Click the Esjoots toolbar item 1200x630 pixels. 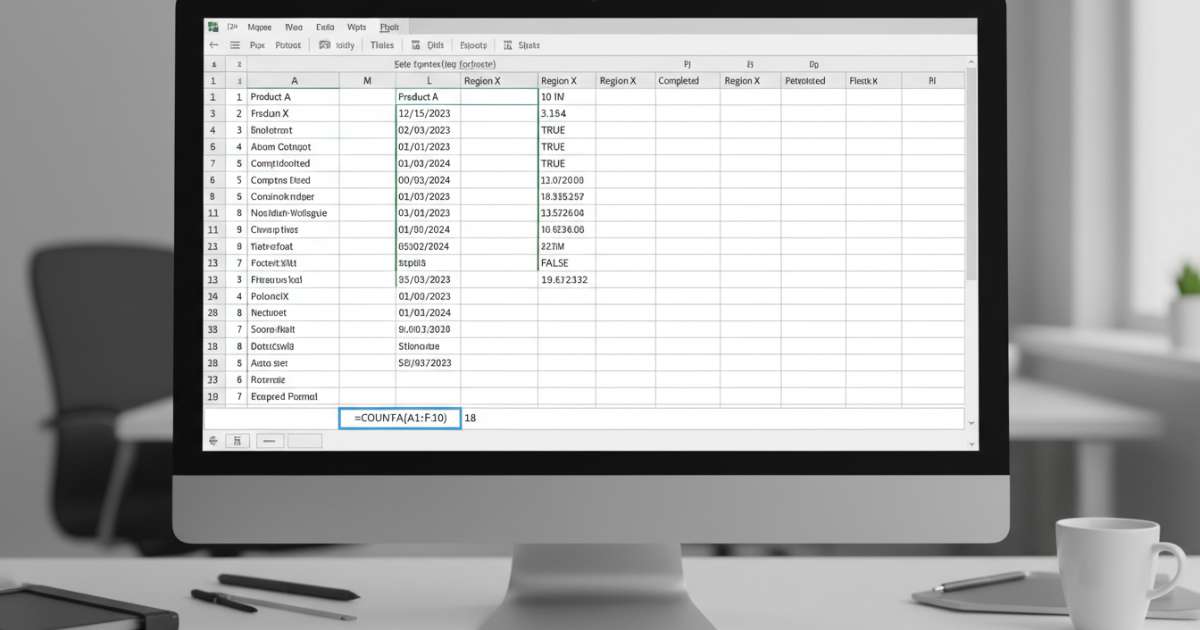[473, 45]
